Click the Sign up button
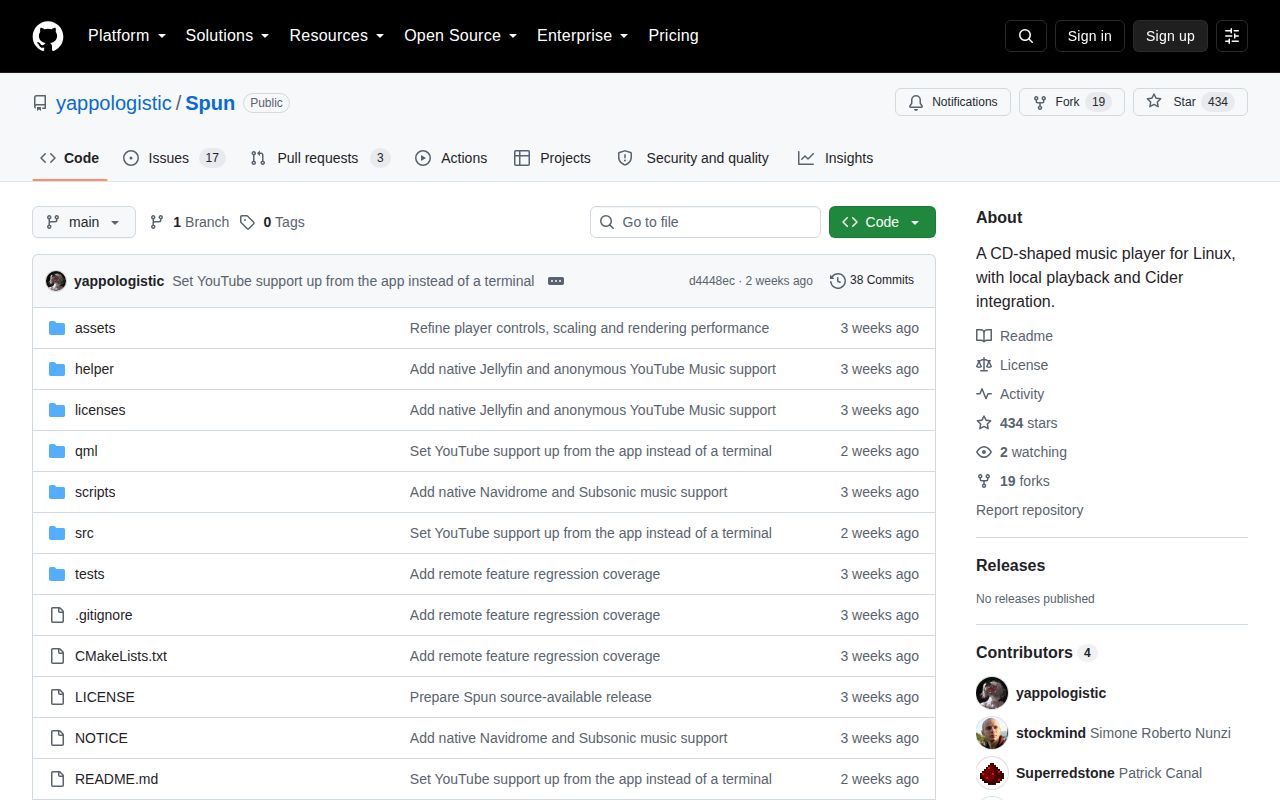The height and width of the screenshot is (800, 1280). pos(1170,36)
